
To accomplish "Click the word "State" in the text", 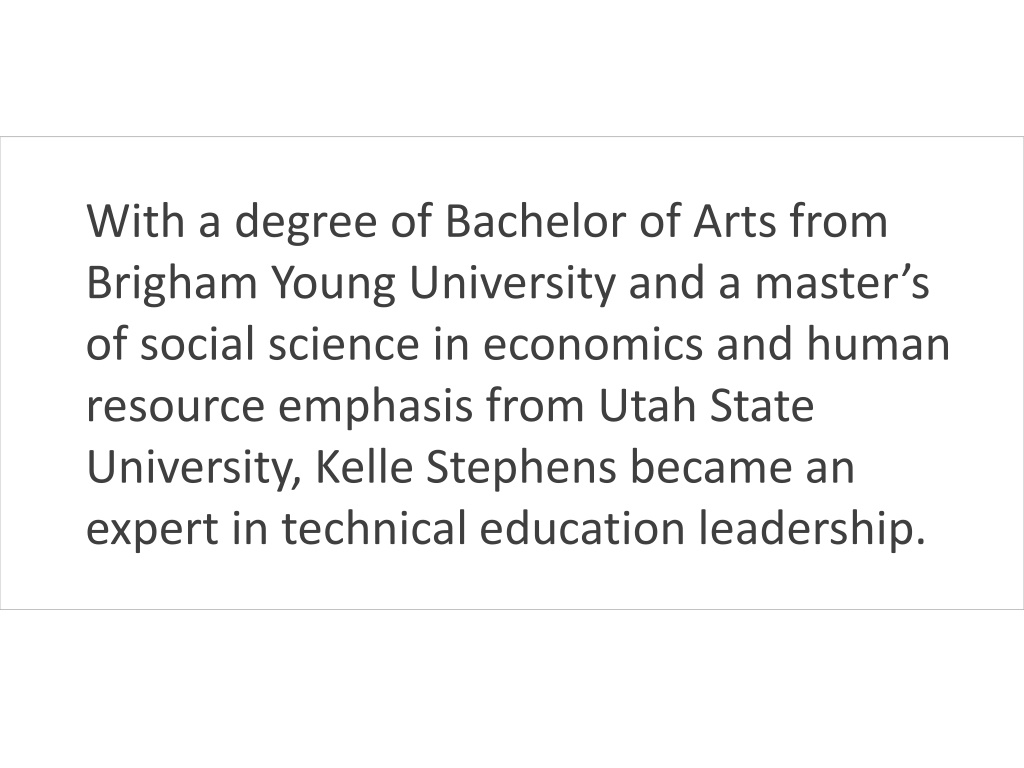I will (761, 405).
